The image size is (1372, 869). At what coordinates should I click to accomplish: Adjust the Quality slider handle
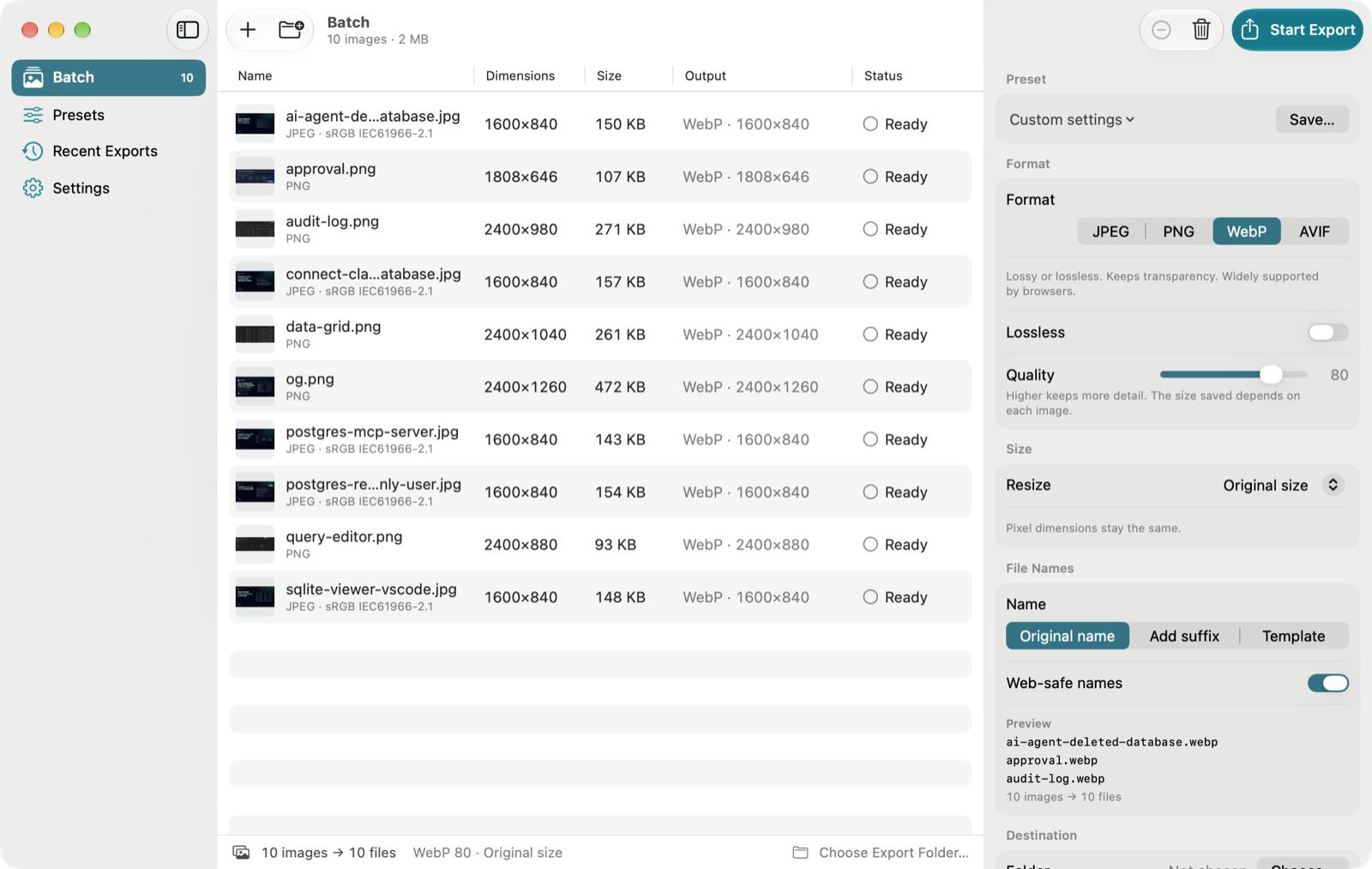1271,374
